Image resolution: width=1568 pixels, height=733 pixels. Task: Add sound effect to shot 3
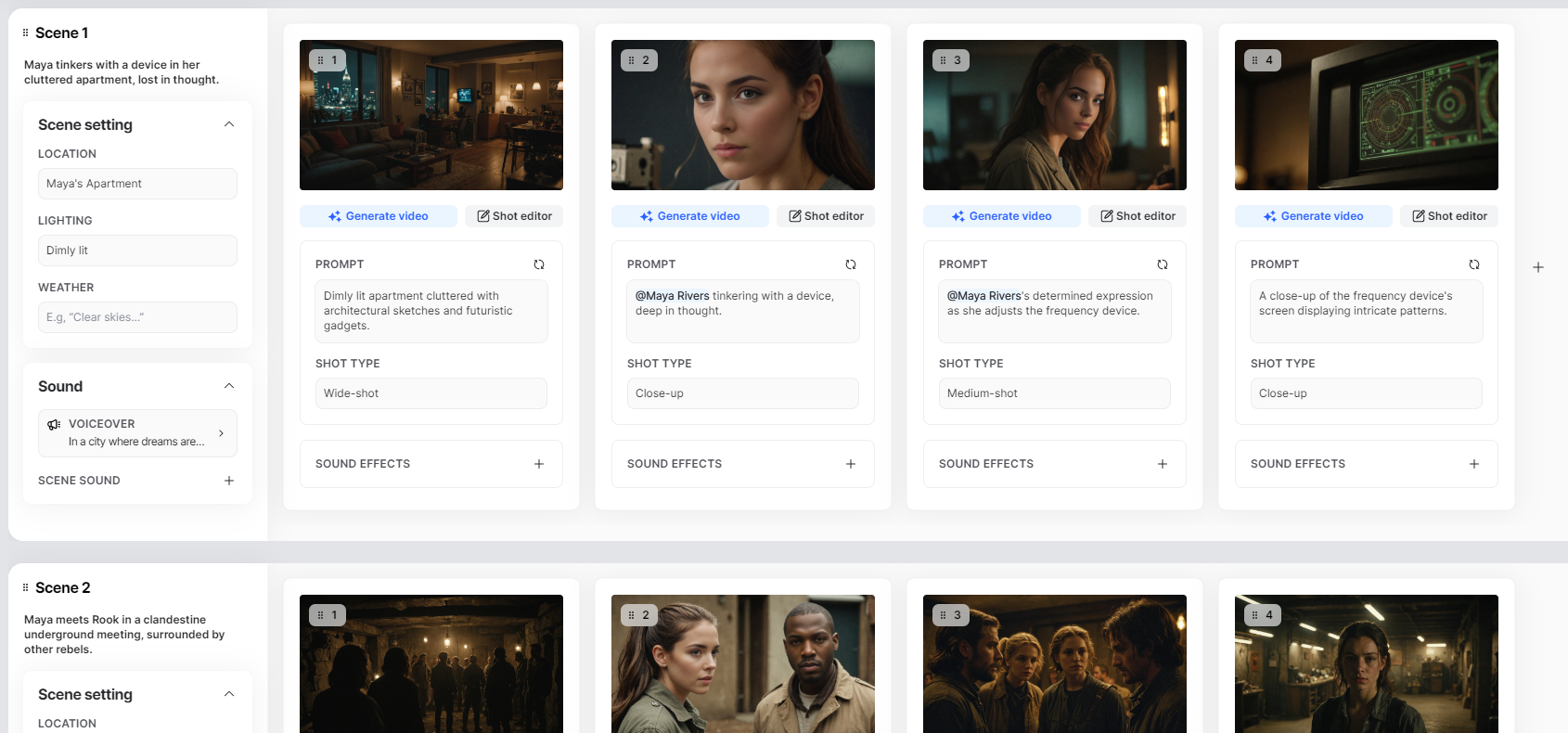click(x=1163, y=464)
